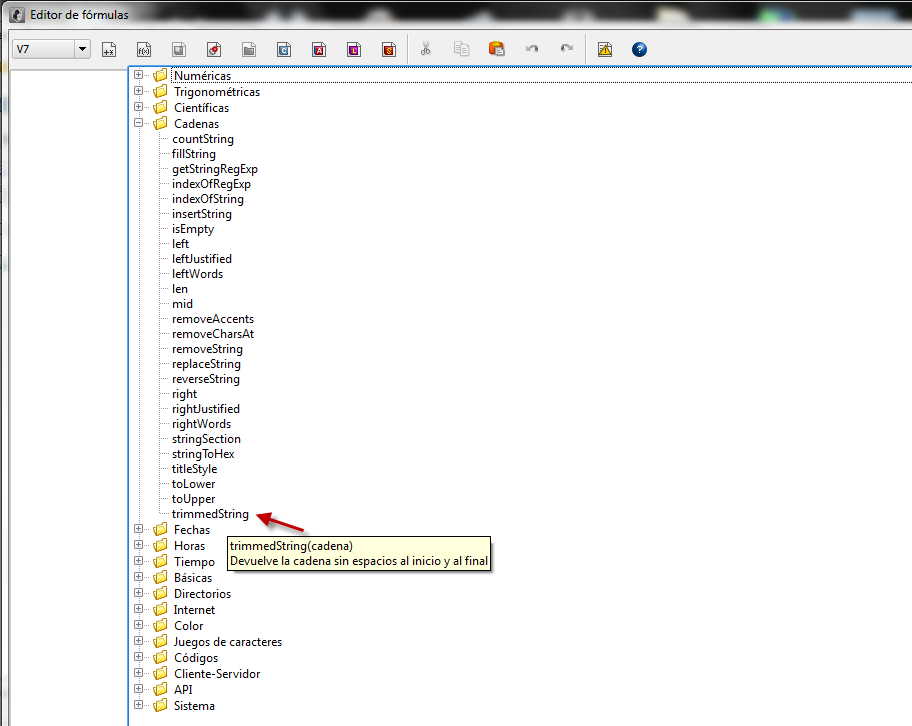Select the getStringRegExp function
Image resolution: width=912 pixels, height=726 pixels.
click(x=215, y=169)
